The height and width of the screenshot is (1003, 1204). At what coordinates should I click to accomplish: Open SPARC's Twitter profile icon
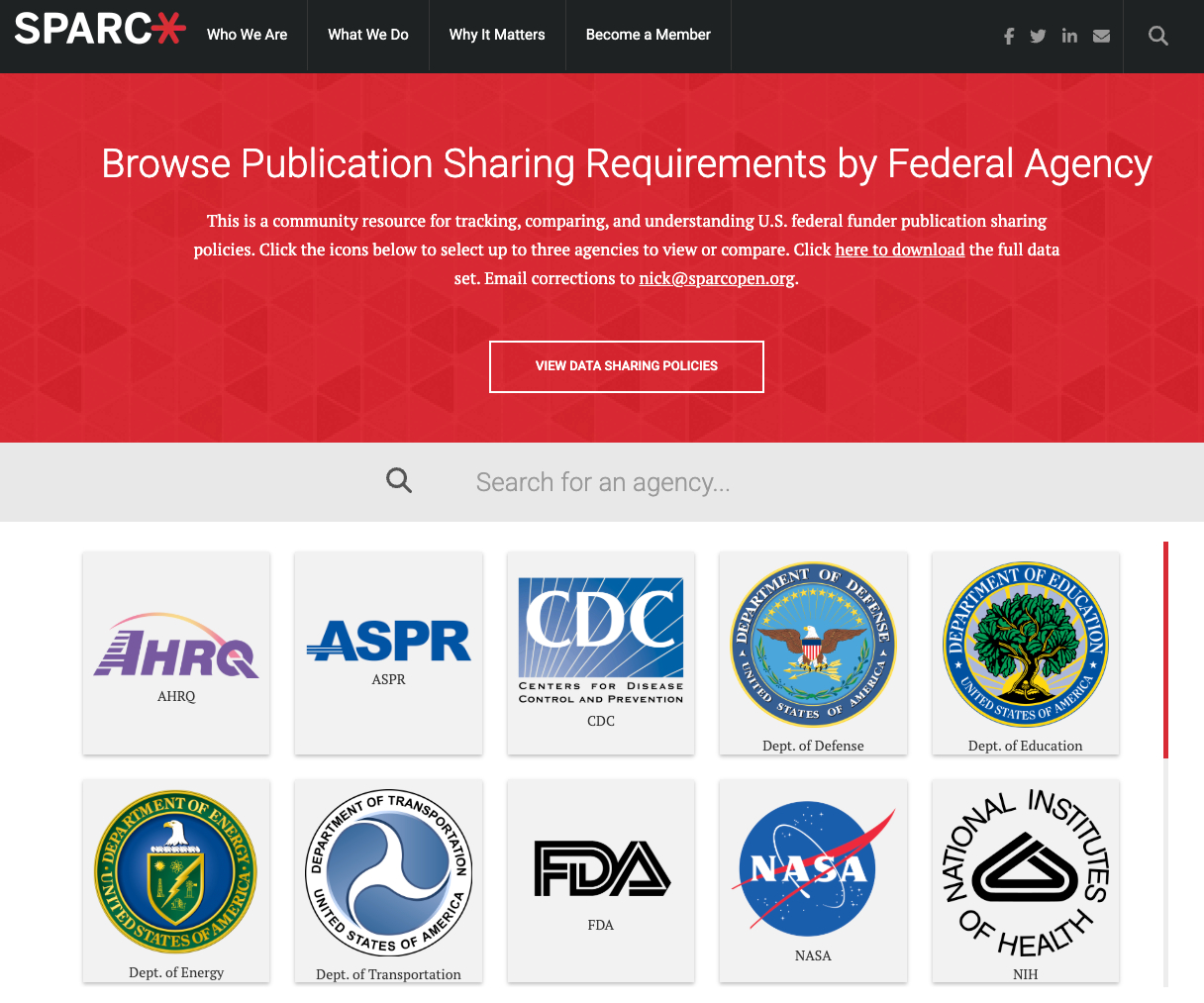tap(1038, 37)
